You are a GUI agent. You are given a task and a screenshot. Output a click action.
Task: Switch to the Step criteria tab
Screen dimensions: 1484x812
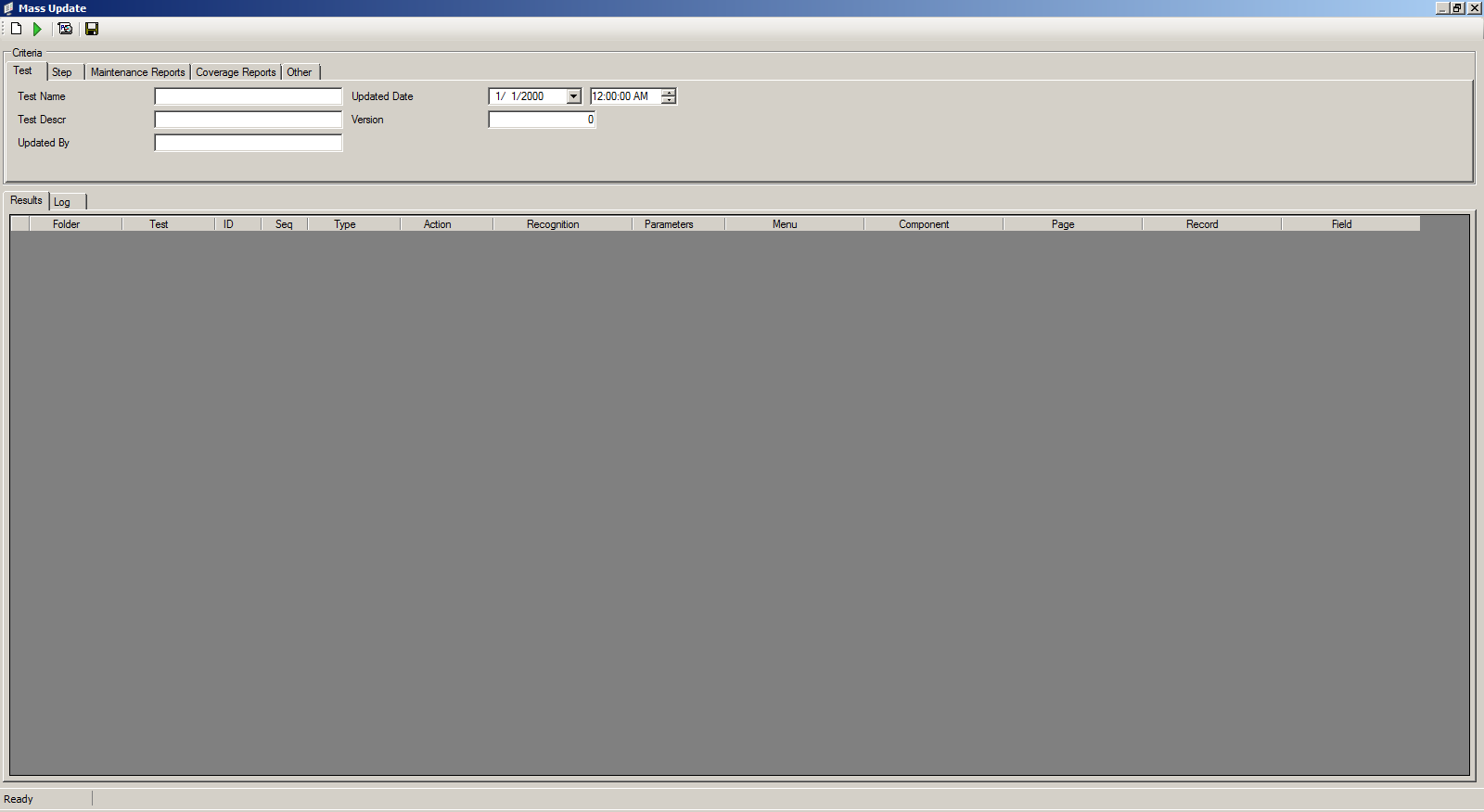(x=62, y=72)
